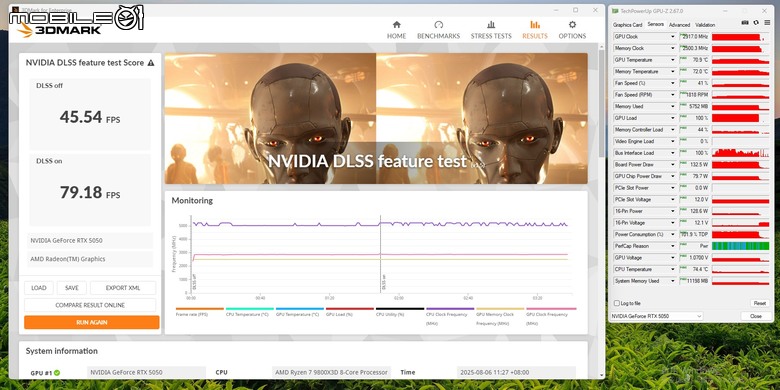
Task: Open the GPU Temperature sensor dropdown
Action: click(x=673, y=60)
